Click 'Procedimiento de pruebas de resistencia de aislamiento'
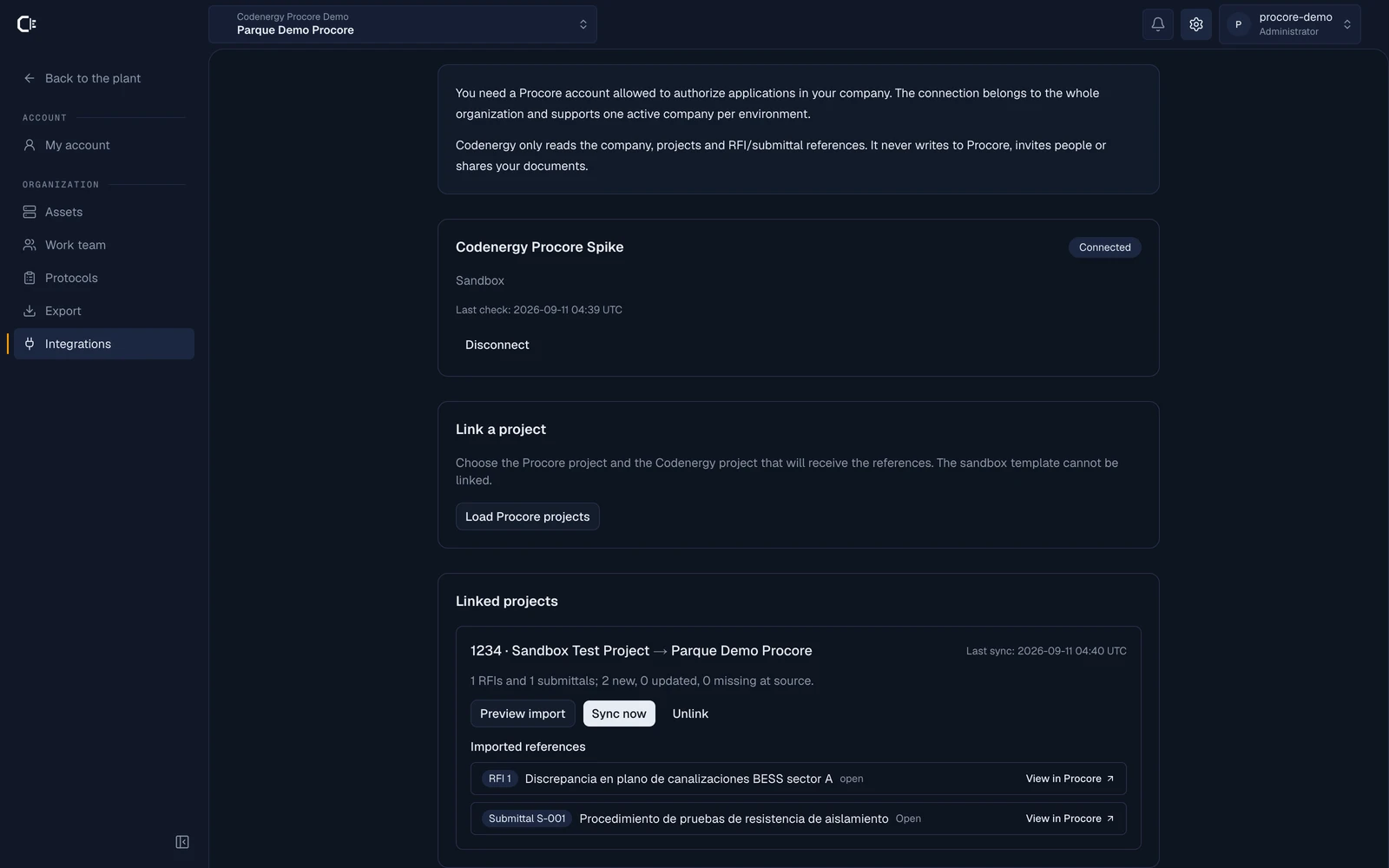1389x868 pixels. click(x=734, y=819)
